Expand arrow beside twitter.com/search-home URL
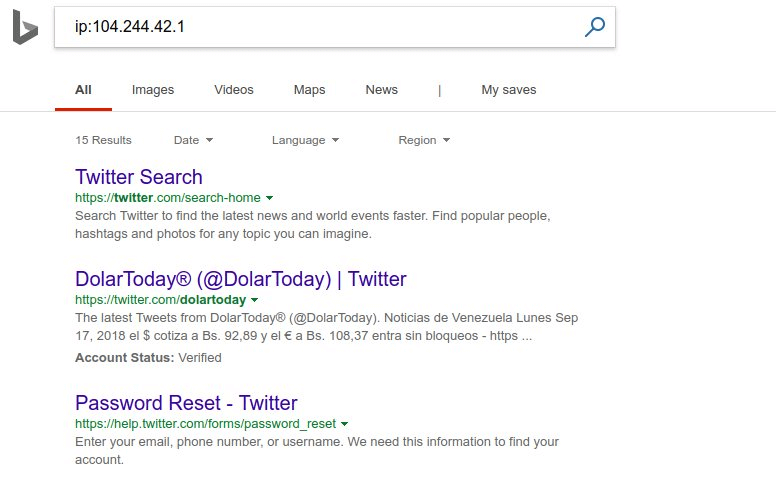 270,198
